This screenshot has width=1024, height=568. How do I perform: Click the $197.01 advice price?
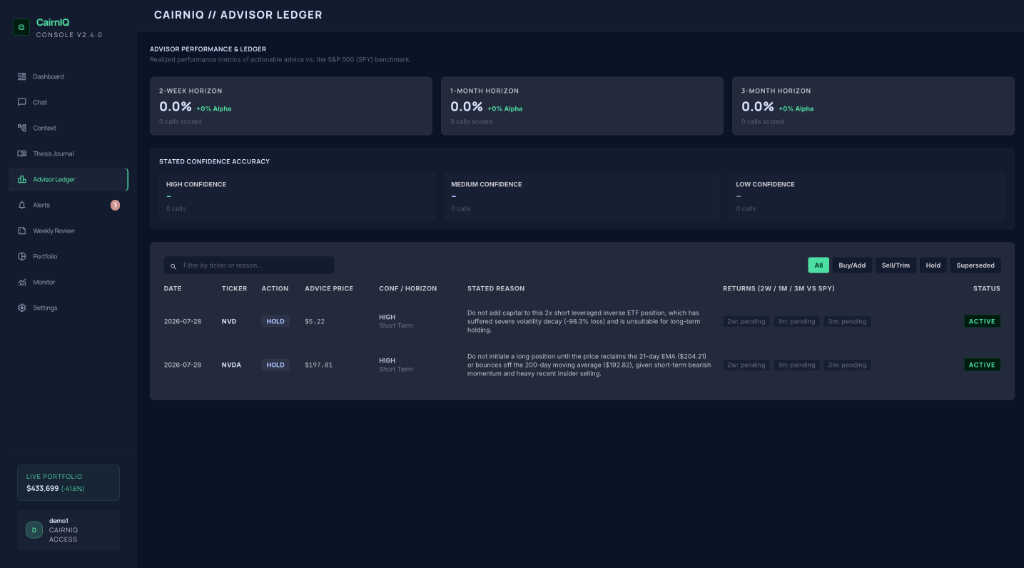pos(318,365)
